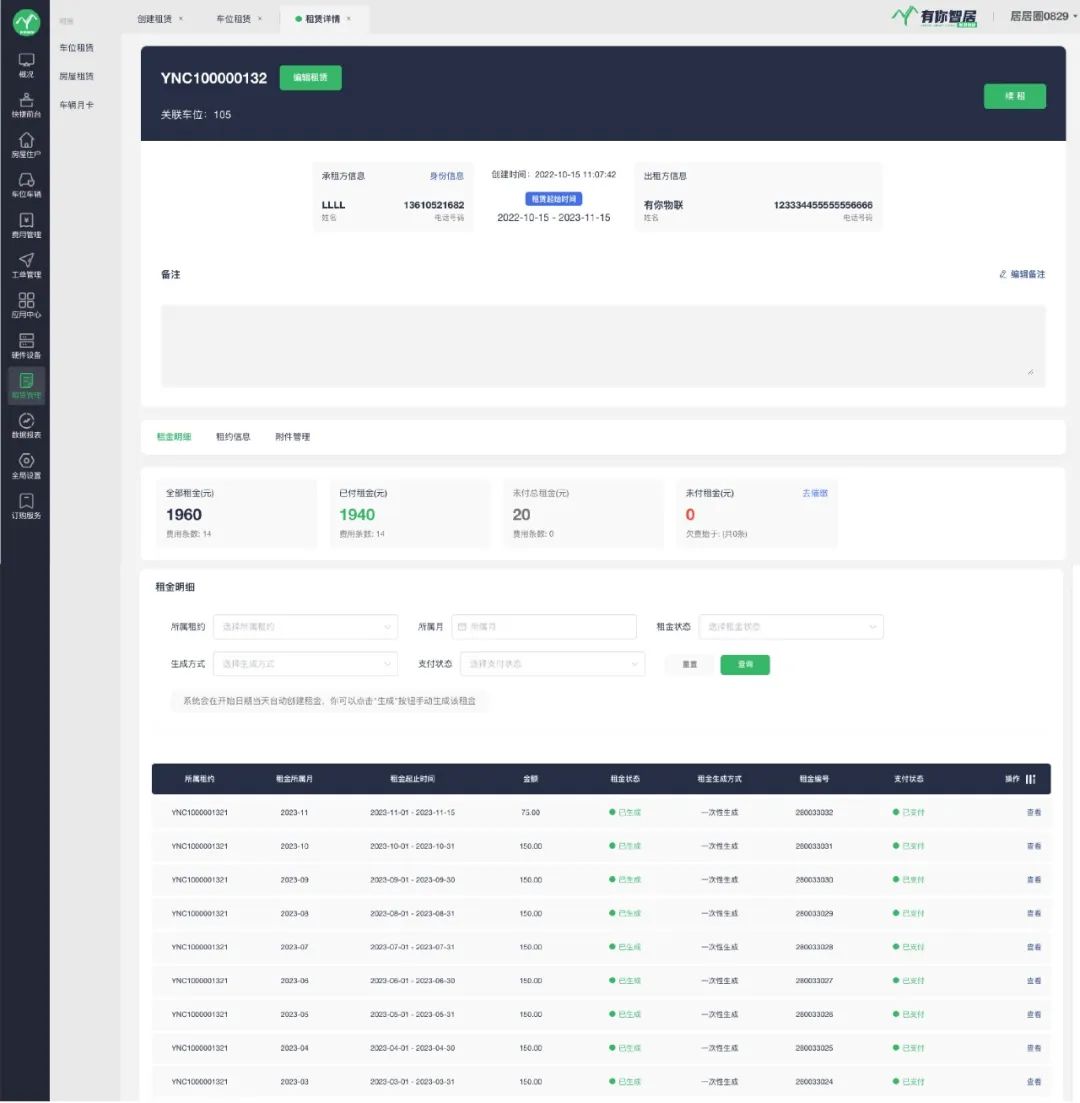Screen dimensions: 1080x1103
Task: Open 快捷前台 quick front desk icon
Action: [26, 104]
